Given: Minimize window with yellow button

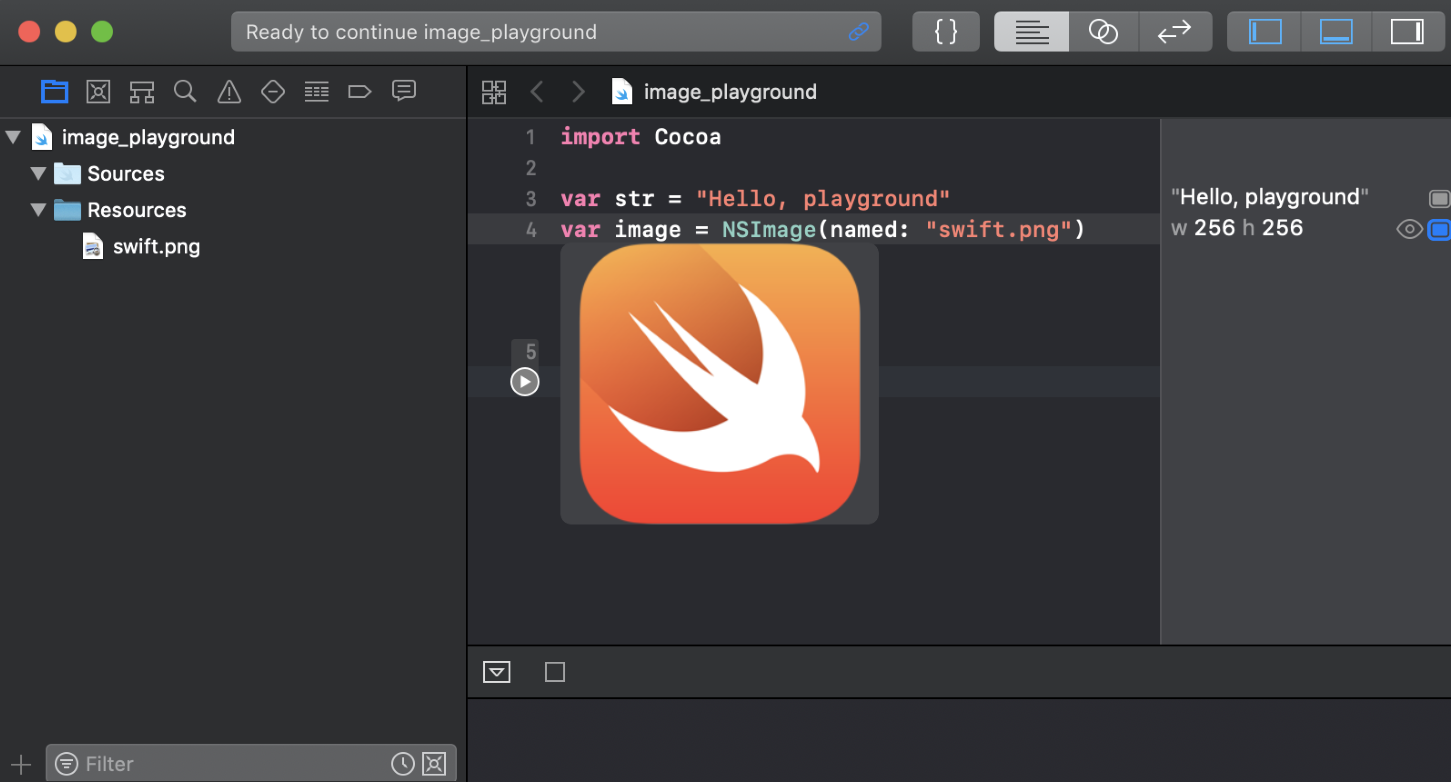Looking at the screenshot, I should [65, 32].
